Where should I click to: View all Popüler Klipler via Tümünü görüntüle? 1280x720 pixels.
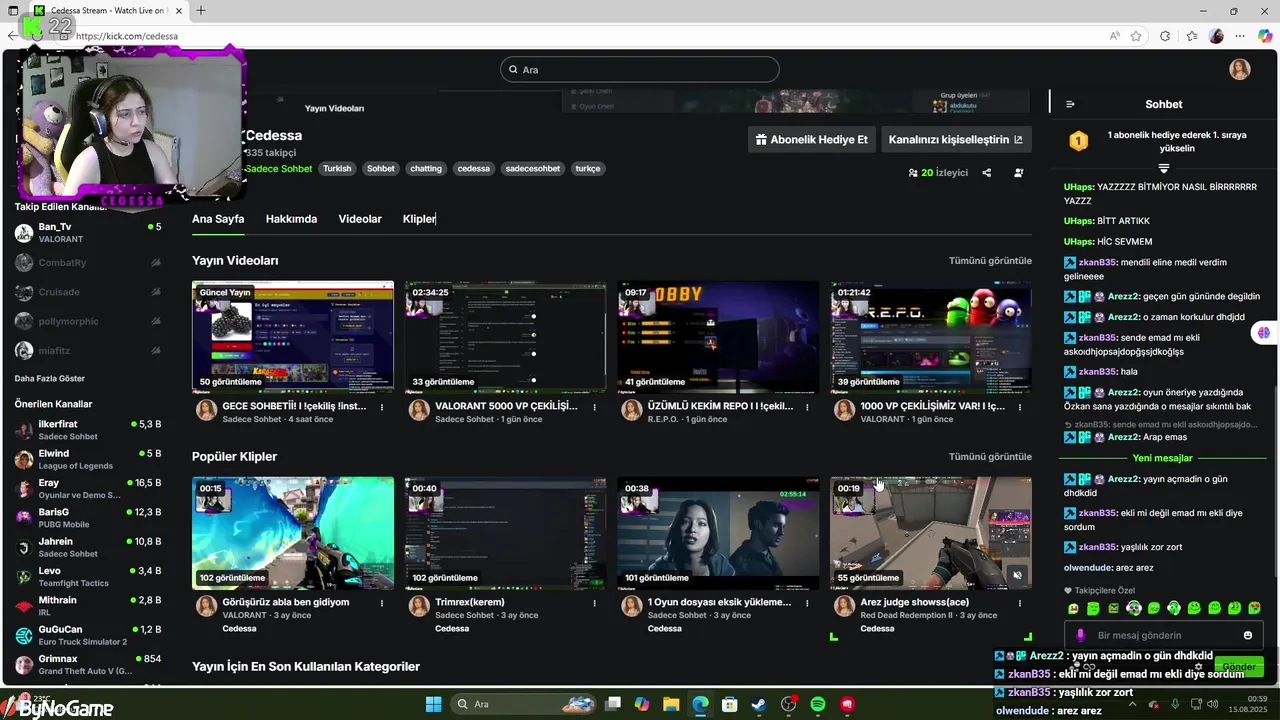[990, 457]
